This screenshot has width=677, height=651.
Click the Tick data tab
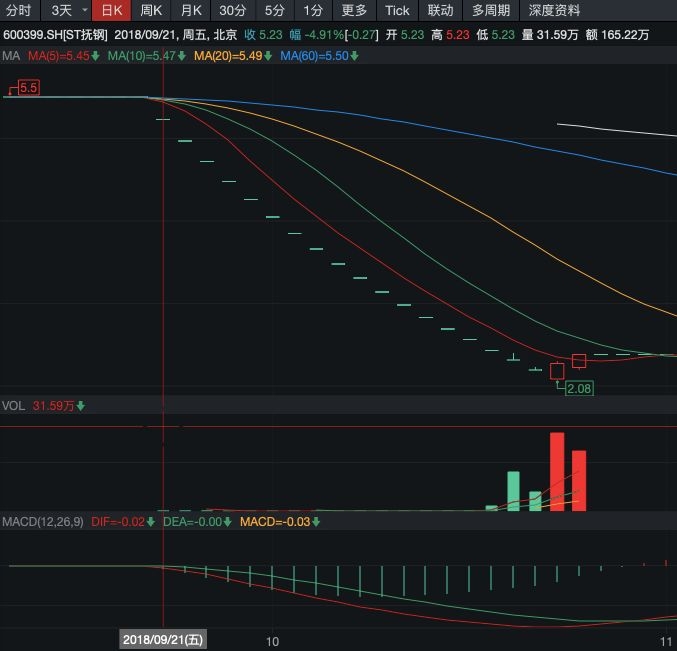[397, 11]
